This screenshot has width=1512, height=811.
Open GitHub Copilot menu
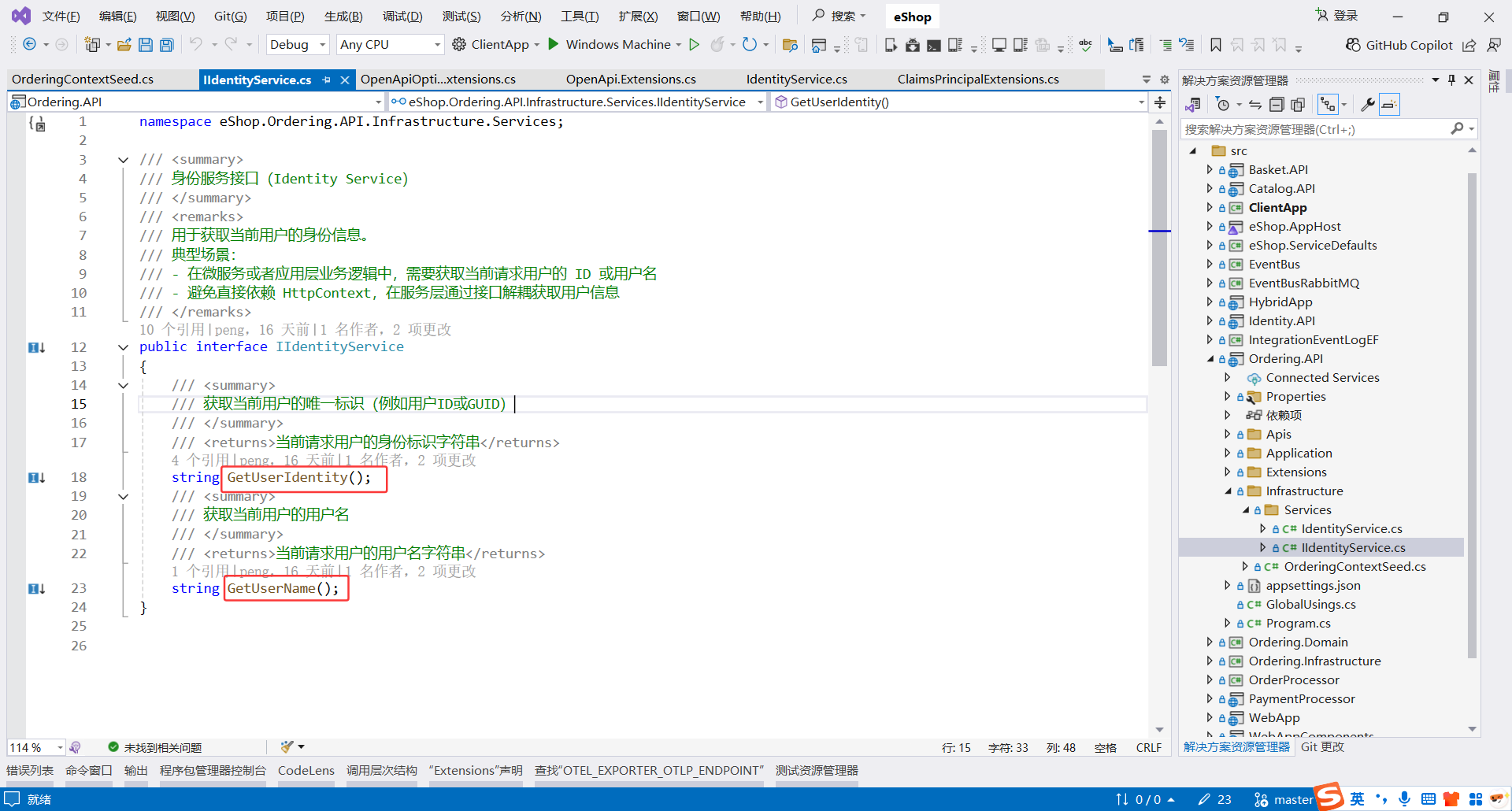point(1399,45)
